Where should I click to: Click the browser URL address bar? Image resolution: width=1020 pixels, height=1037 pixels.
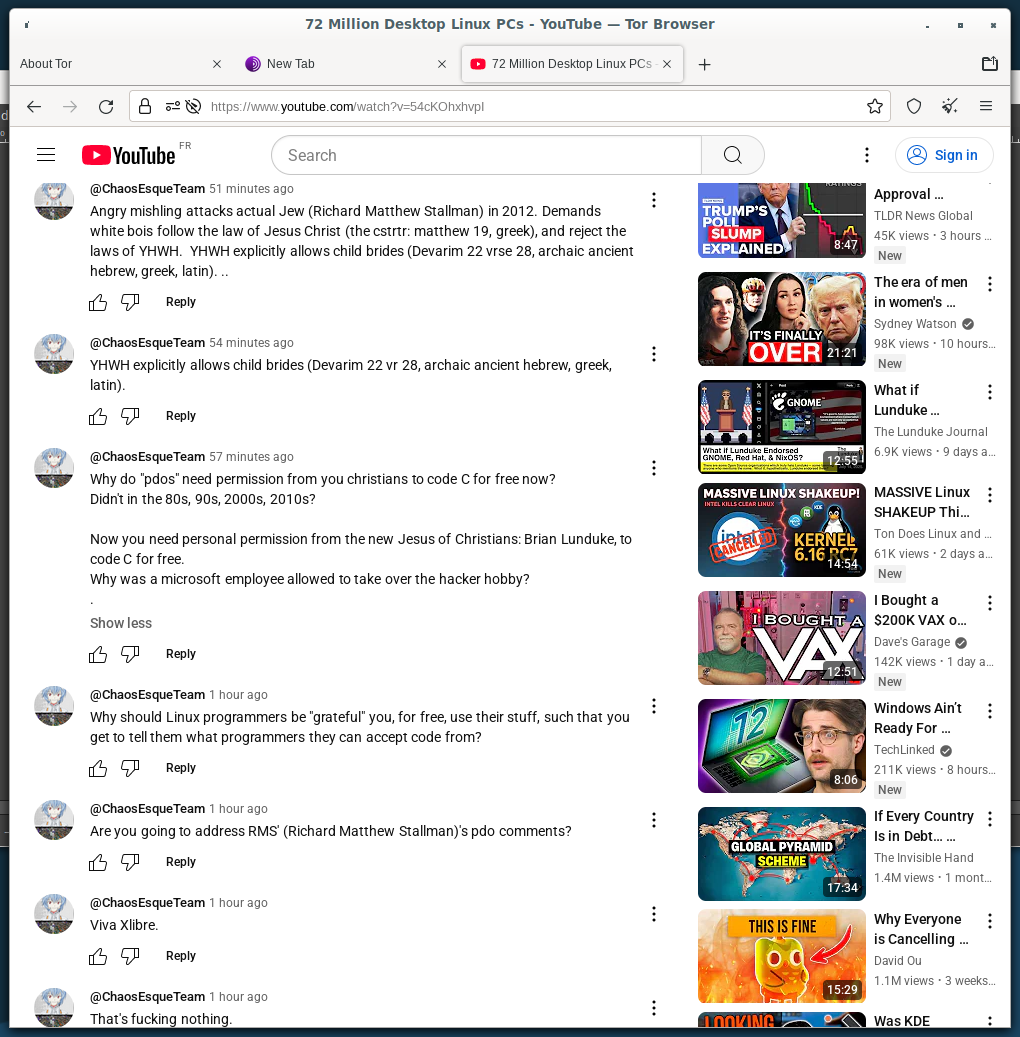(509, 106)
